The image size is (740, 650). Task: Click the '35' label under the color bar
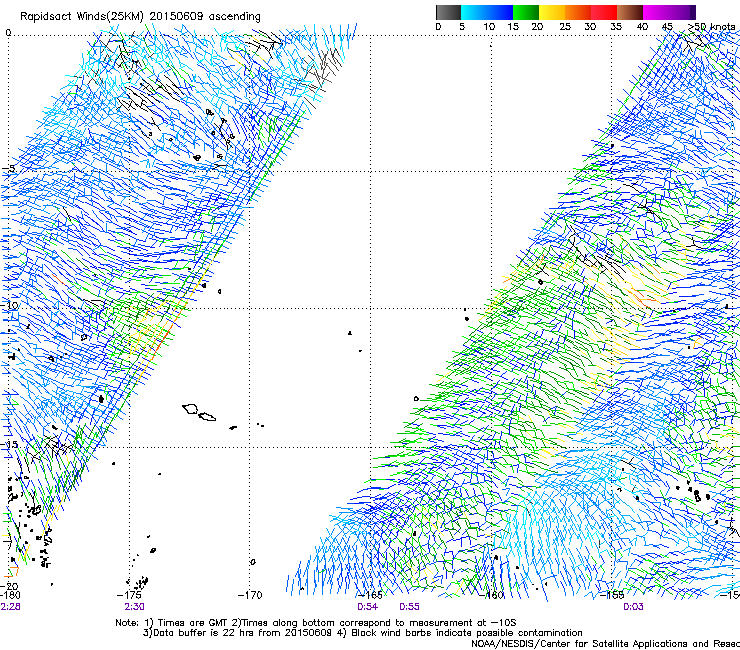coord(616,27)
